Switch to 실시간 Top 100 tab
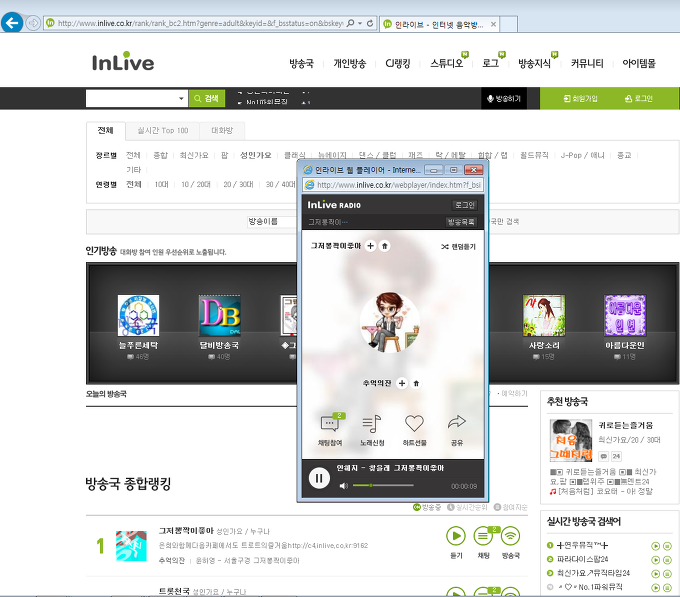 (x=163, y=130)
